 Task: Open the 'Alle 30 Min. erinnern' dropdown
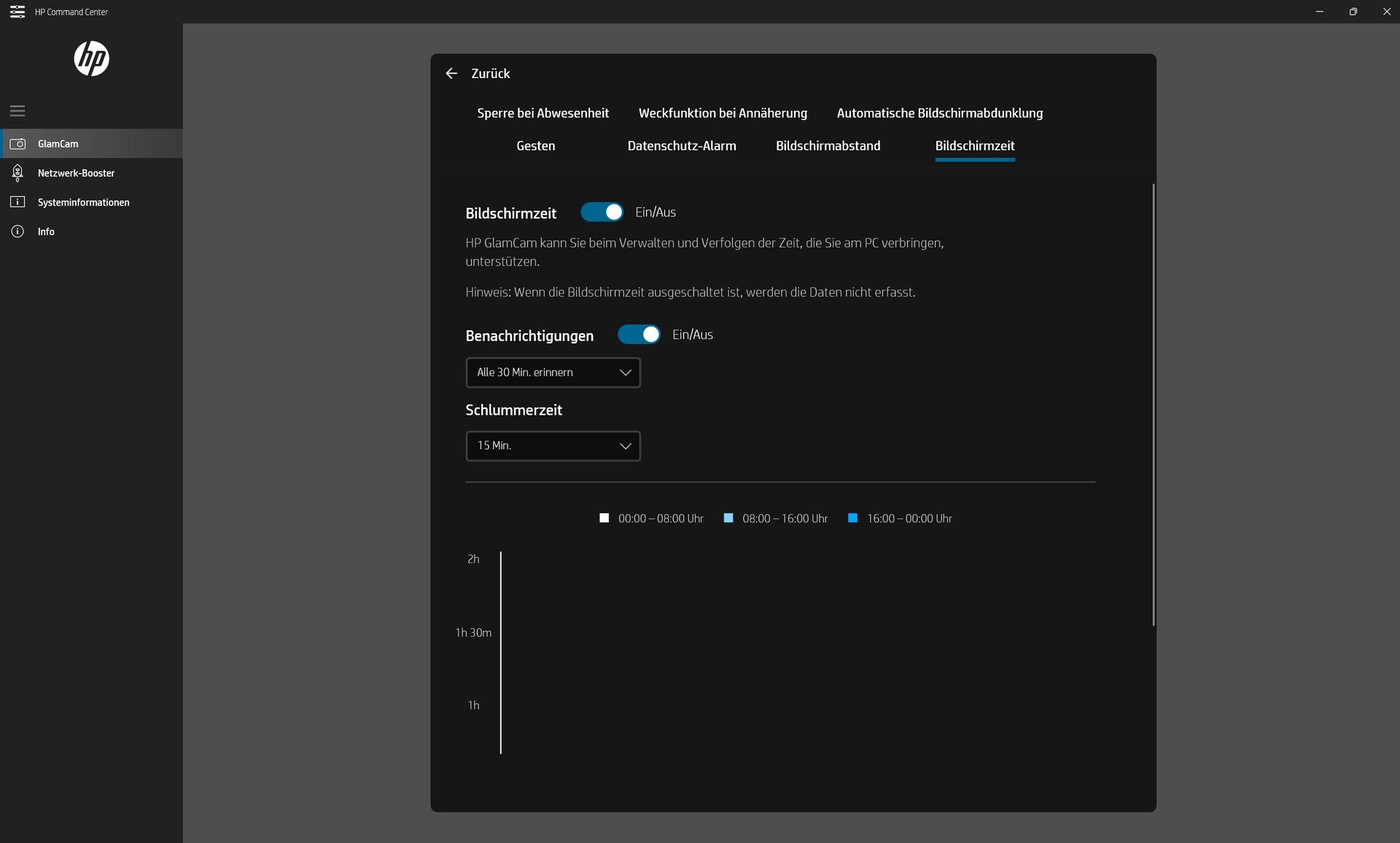(x=553, y=373)
